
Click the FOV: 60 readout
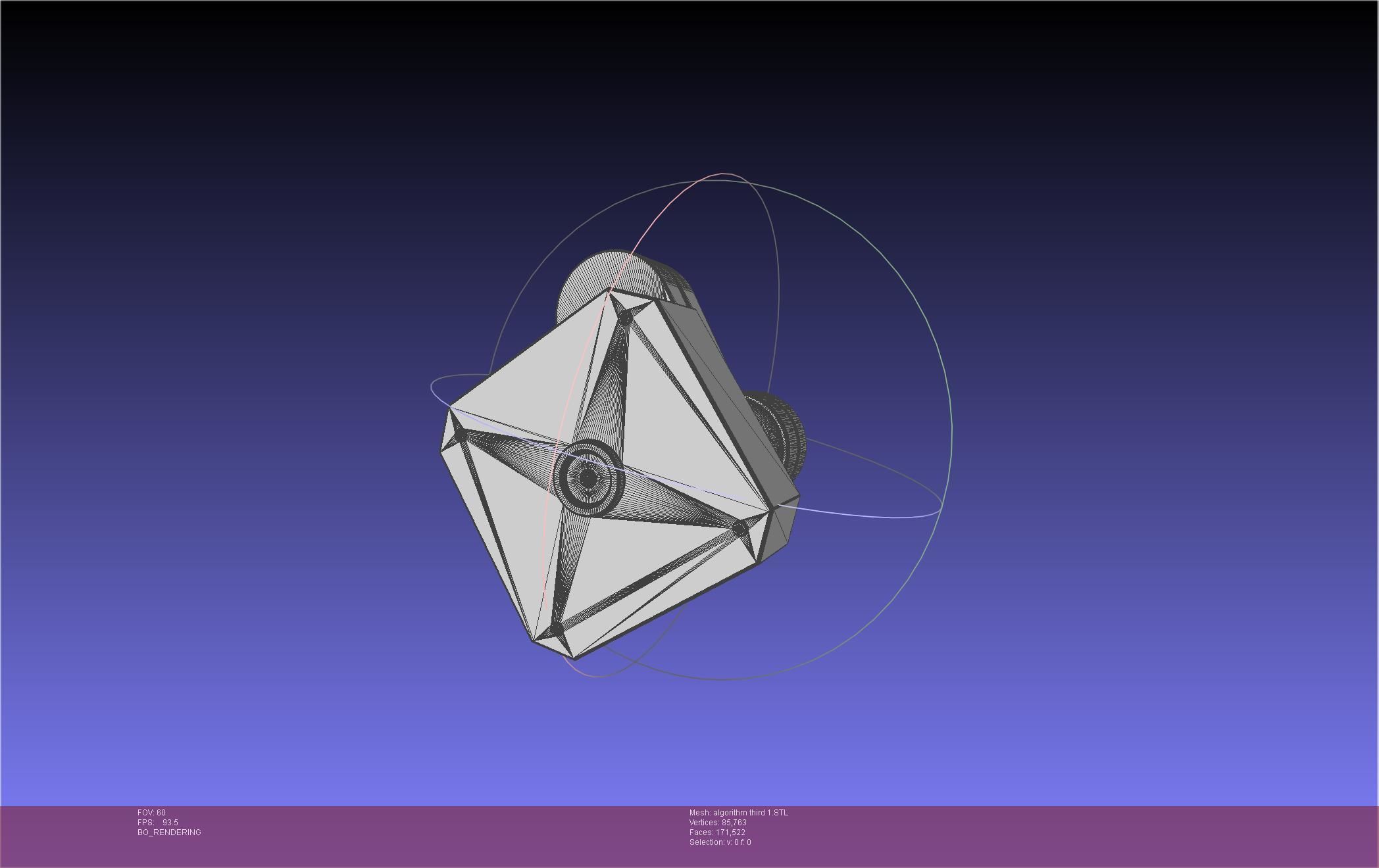coord(151,813)
